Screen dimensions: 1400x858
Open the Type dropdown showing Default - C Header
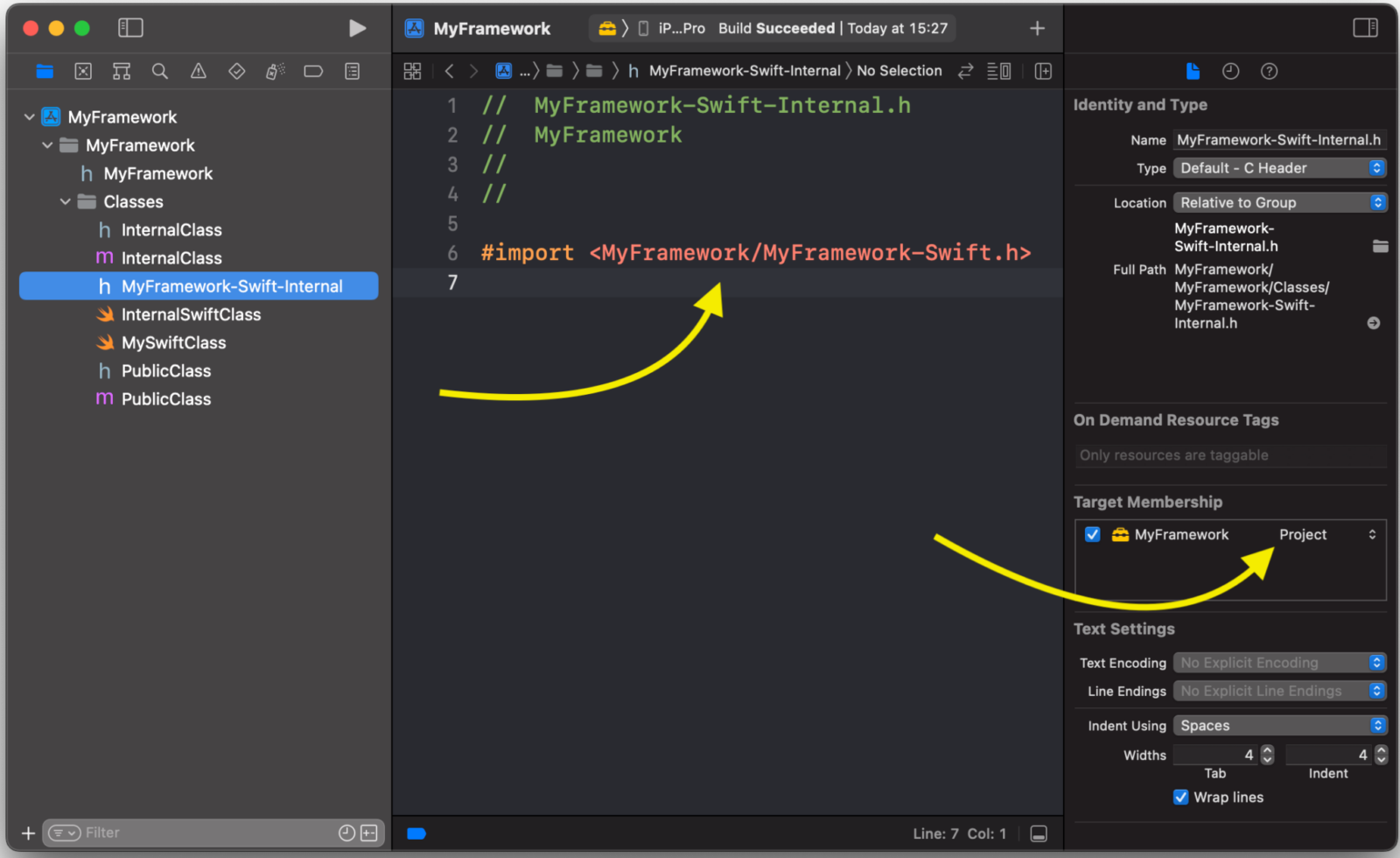1279,167
